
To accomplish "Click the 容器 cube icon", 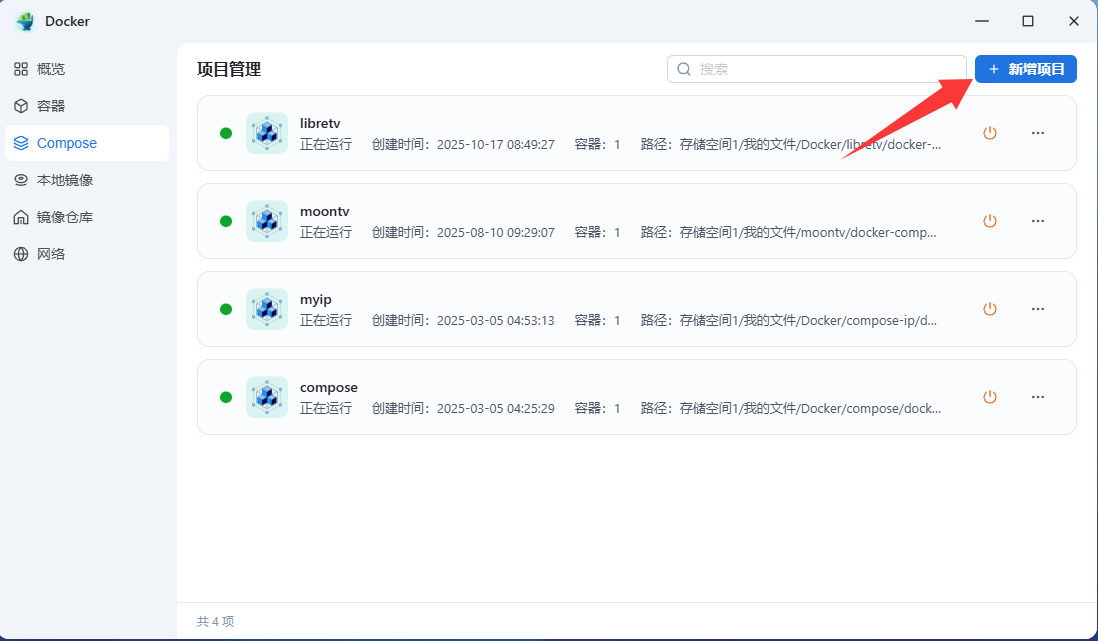I will pyautogui.click(x=21, y=106).
